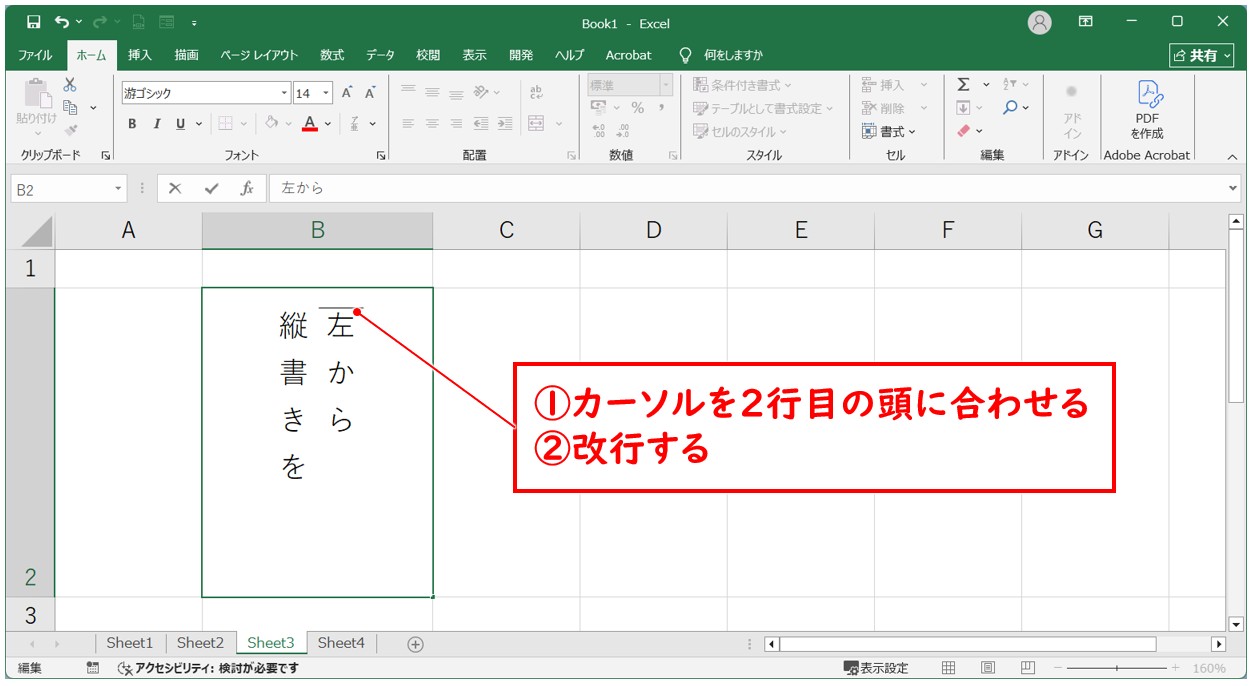Click the PDFを作成 Acrobat icon
Viewport: 1255px width, 686px height.
[1147, 110]
